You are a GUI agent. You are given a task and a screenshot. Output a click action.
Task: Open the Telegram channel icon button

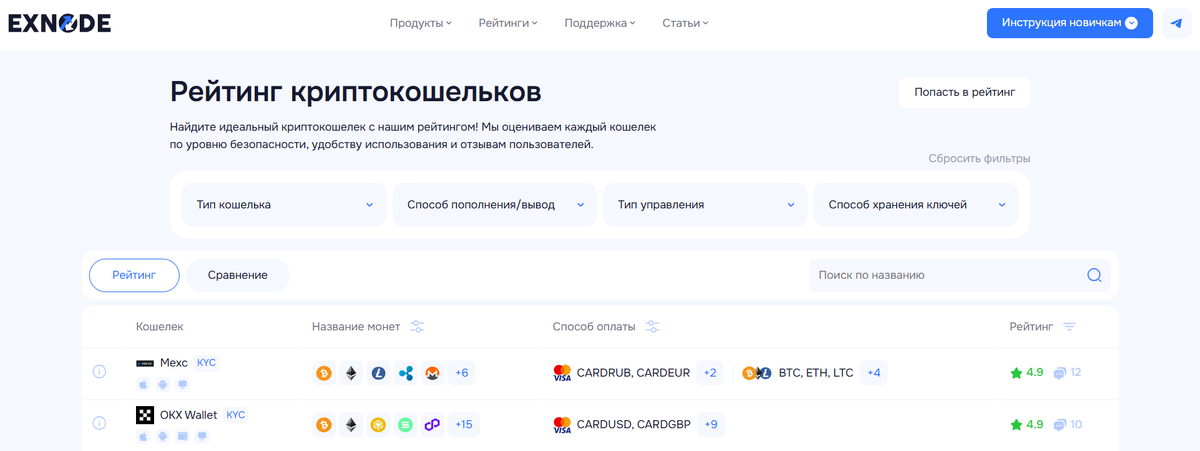1176,23
